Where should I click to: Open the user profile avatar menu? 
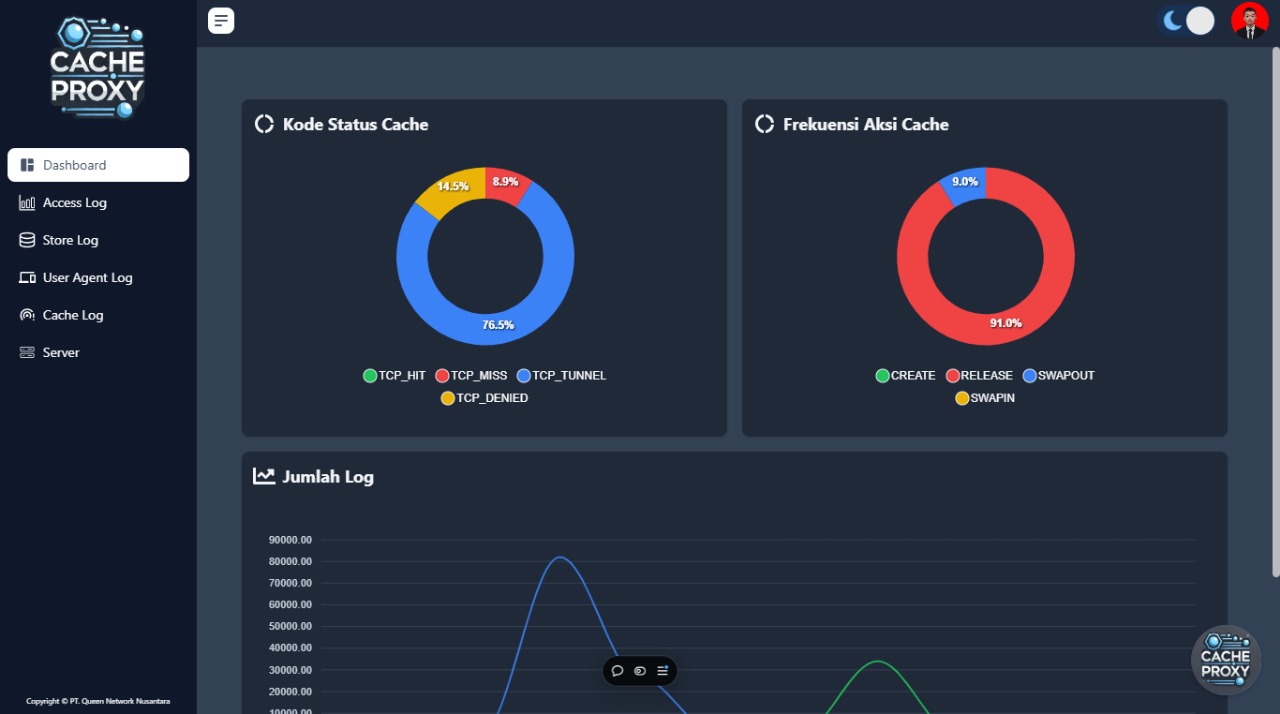tap(1249, 21)
